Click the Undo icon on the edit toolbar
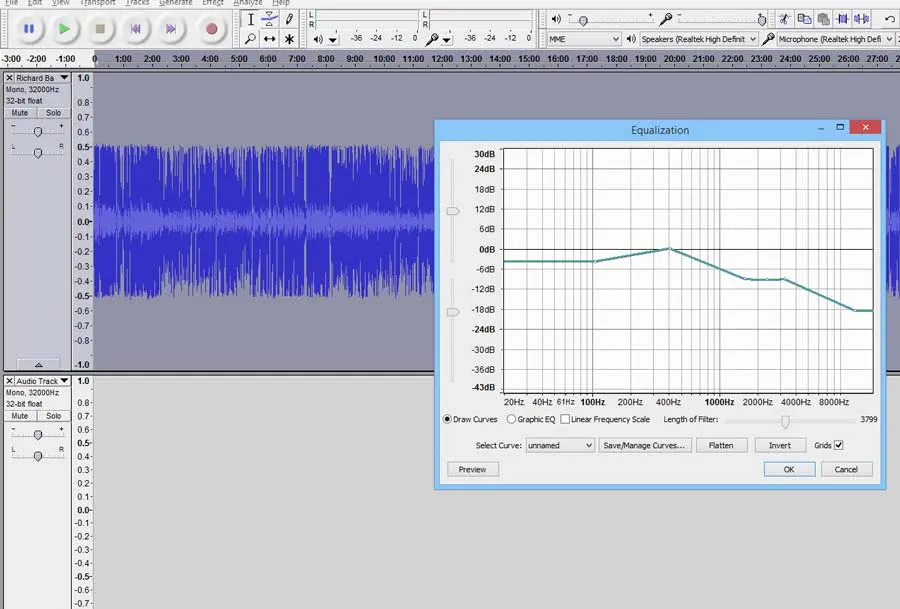This screenshot has height=609, width=900. tap(890, 18)
